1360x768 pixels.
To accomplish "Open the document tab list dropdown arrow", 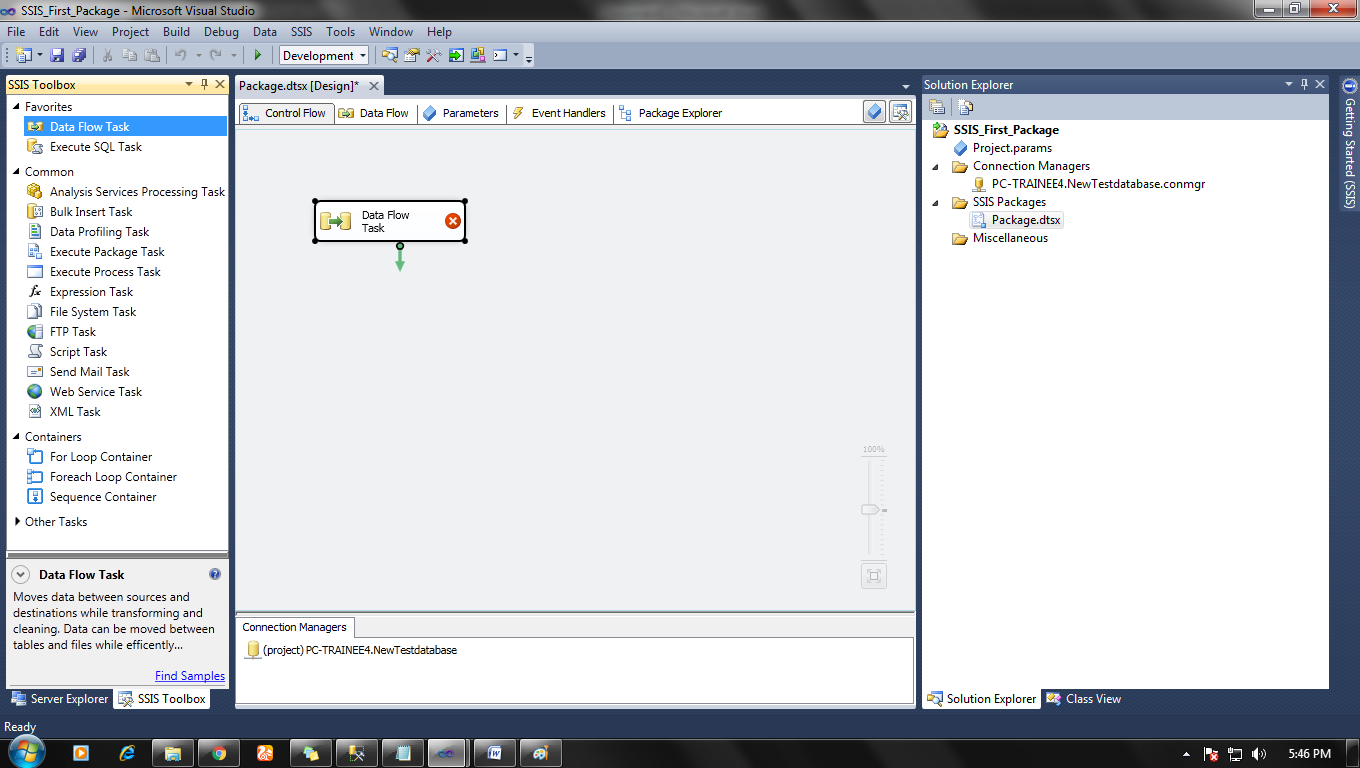I will 906,87.
